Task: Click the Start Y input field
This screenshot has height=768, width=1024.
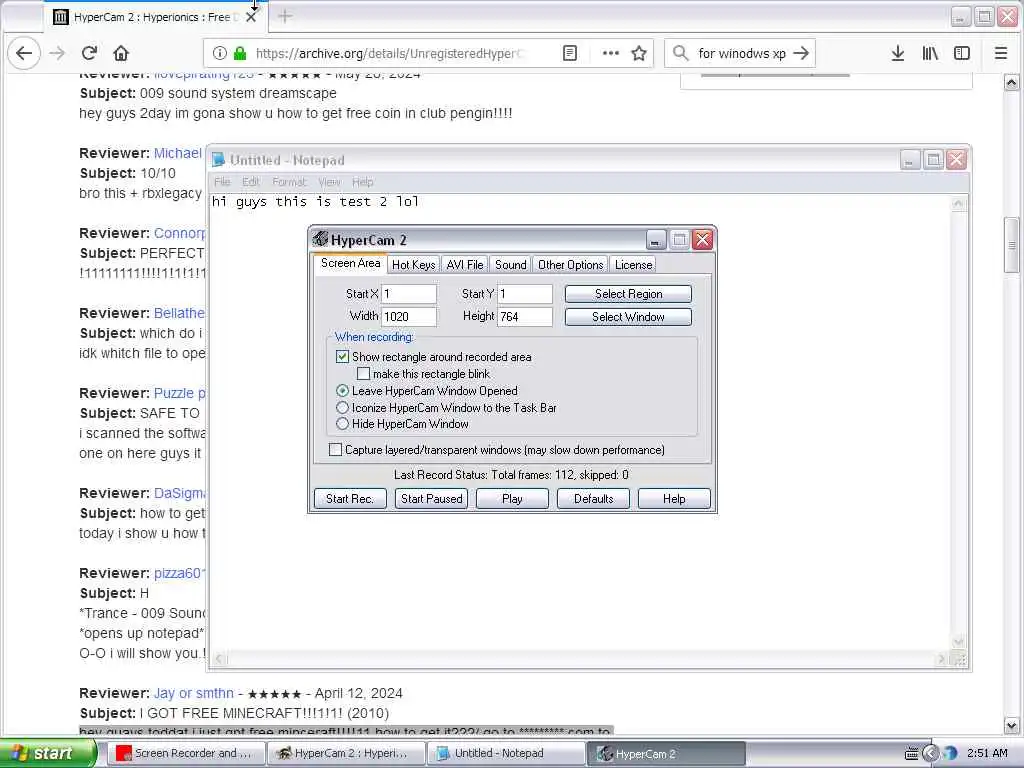Action: coord(525,294)
